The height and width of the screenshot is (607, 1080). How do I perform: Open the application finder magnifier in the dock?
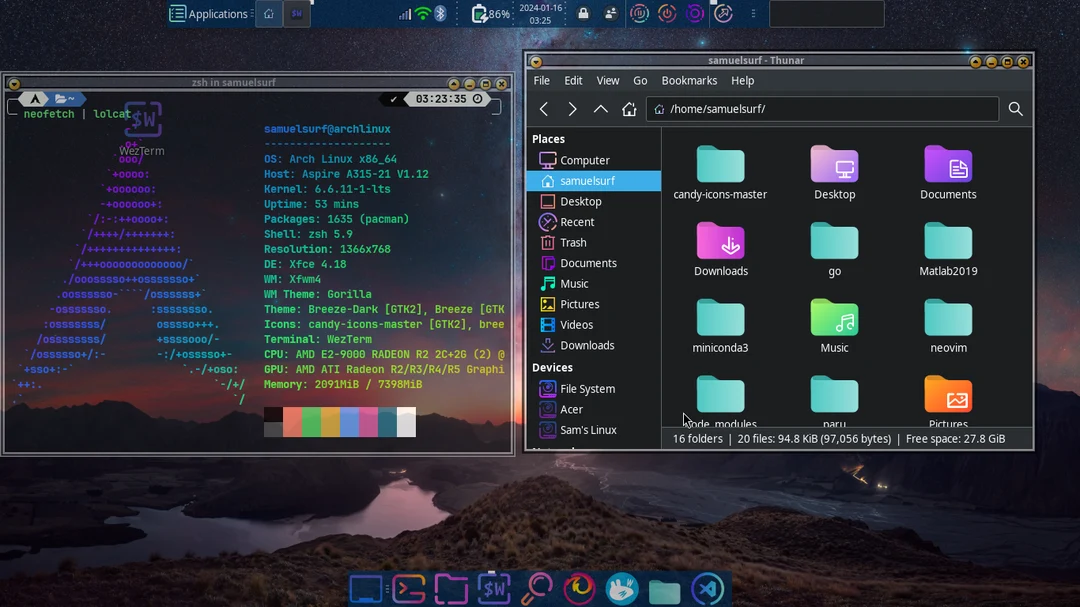pyautogui.click(x=537, y=589)
